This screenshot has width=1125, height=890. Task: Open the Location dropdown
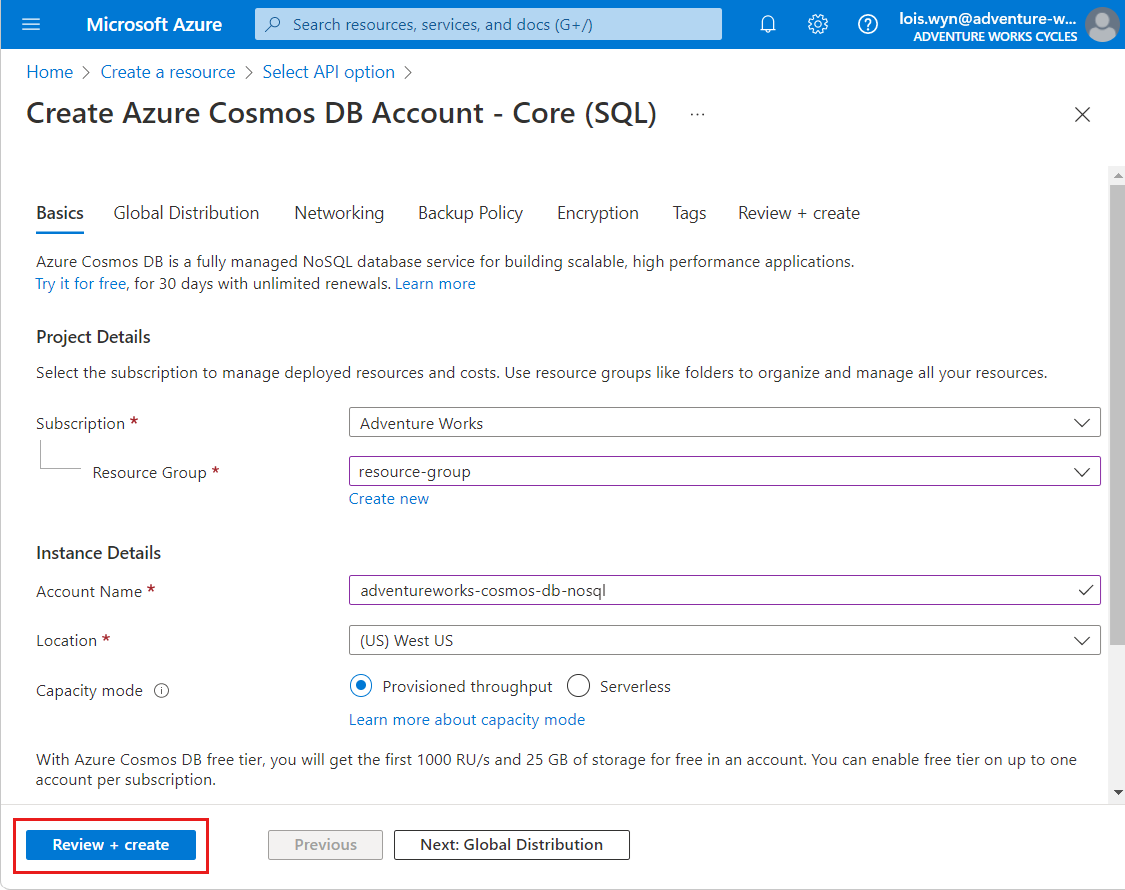pos(724,640)
